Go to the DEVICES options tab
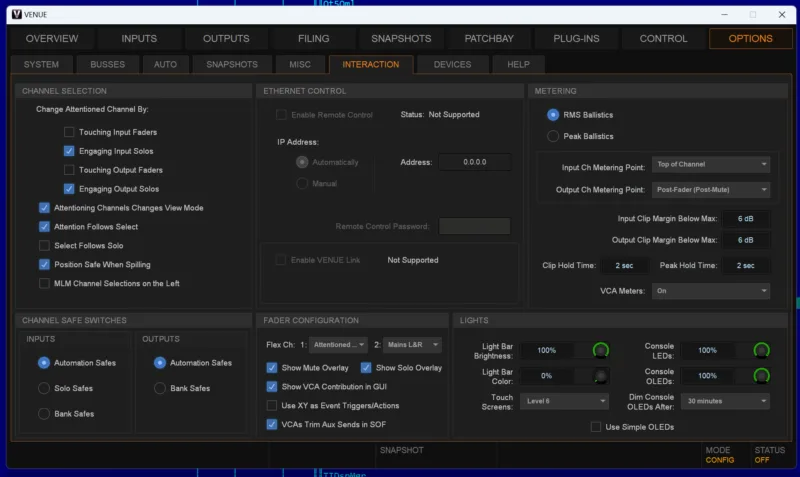800x477 pixels. (x=453, y=65)
